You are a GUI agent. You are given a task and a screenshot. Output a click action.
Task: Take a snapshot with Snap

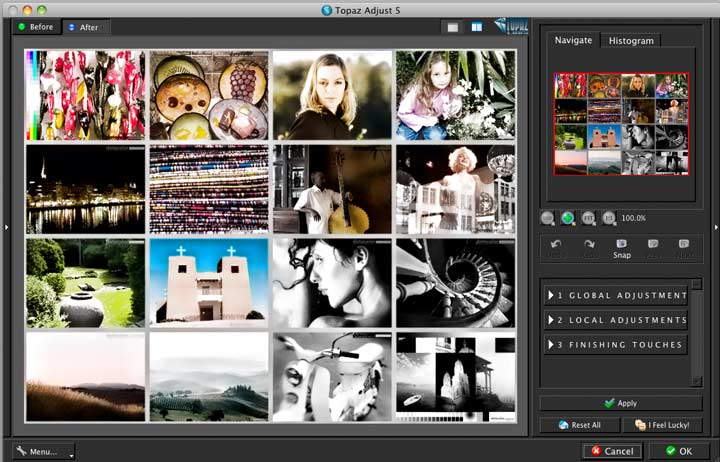tap(622, 248)
